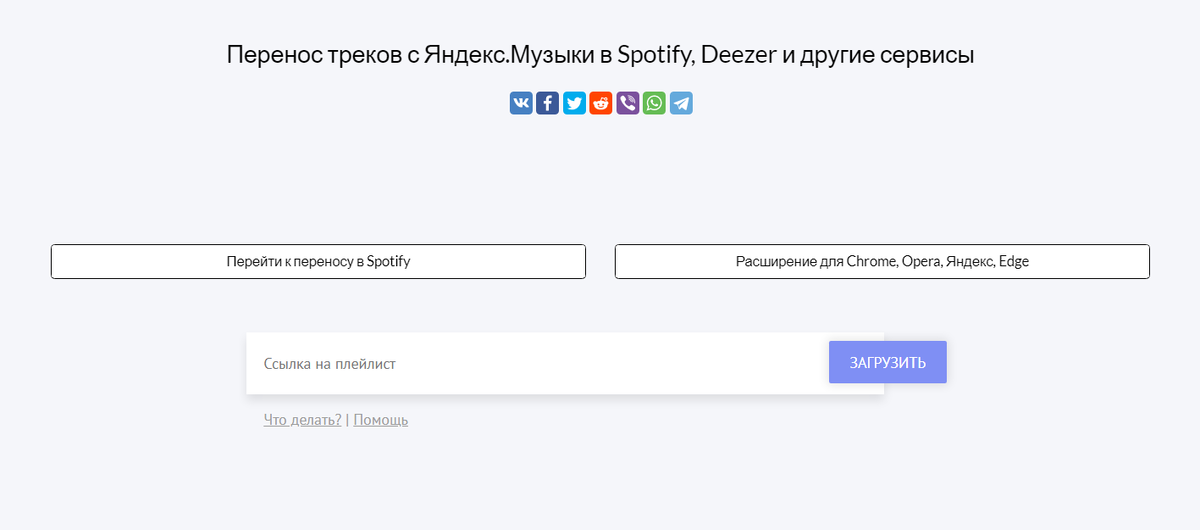Screen dimensions: 1200x530
Task: Choose the paper plane Telegram icon
Action: pyautogui.click(x=681, y=103)
